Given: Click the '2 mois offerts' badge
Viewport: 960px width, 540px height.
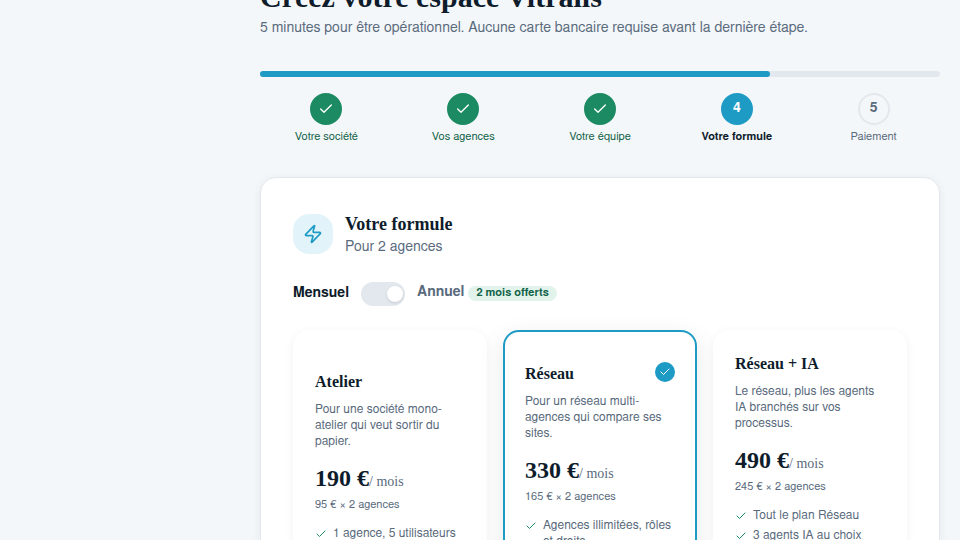Looking at the screenshot, I should (512, 293).
